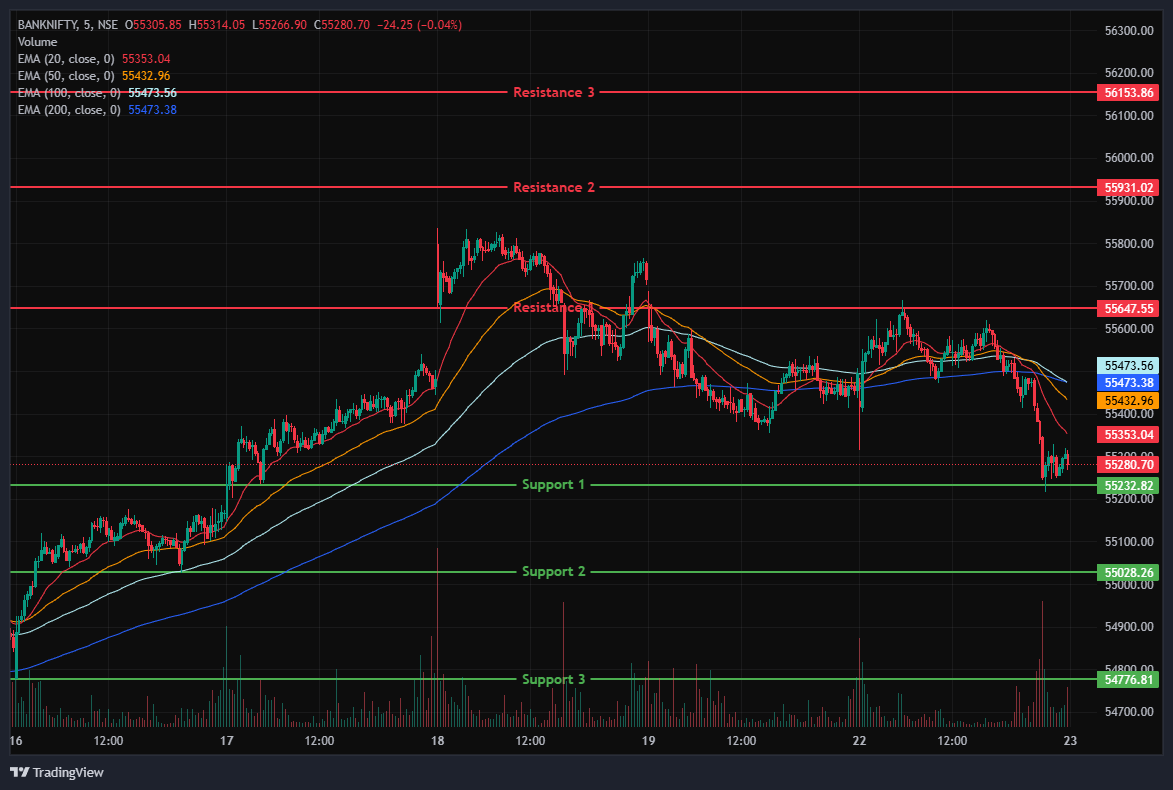Click the 54700.00 price axis label
1173x790 pixels.
click(x=1129, y=711)
